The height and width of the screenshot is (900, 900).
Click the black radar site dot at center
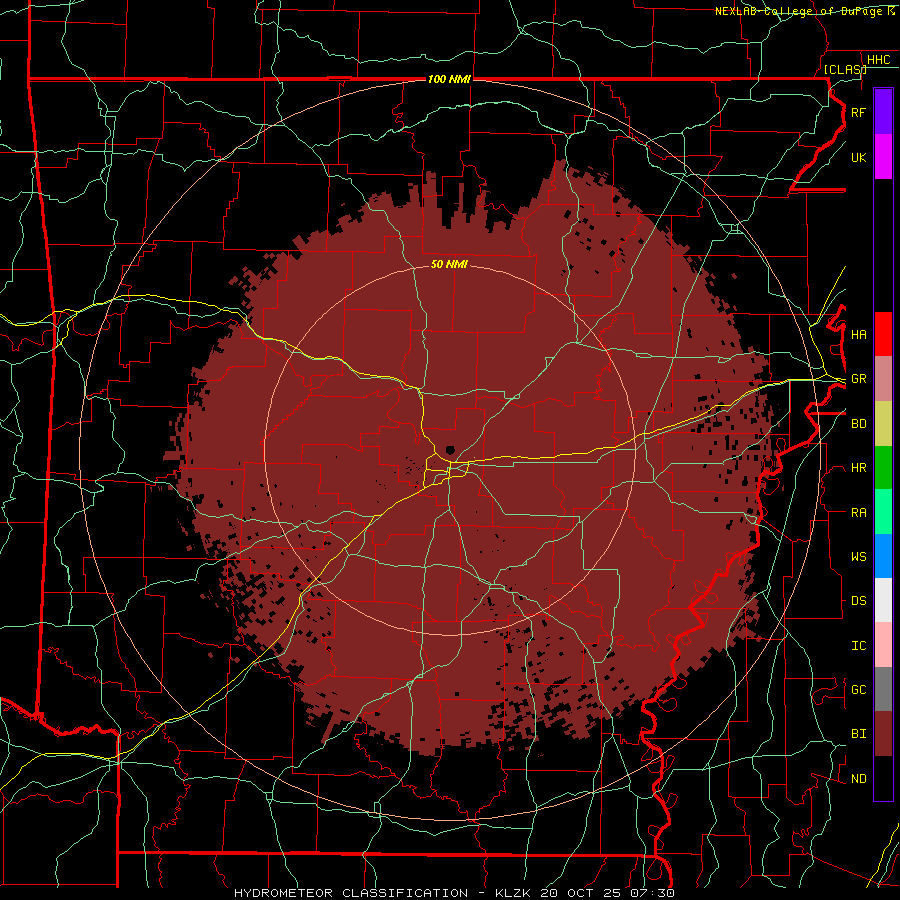coord(450,451)
